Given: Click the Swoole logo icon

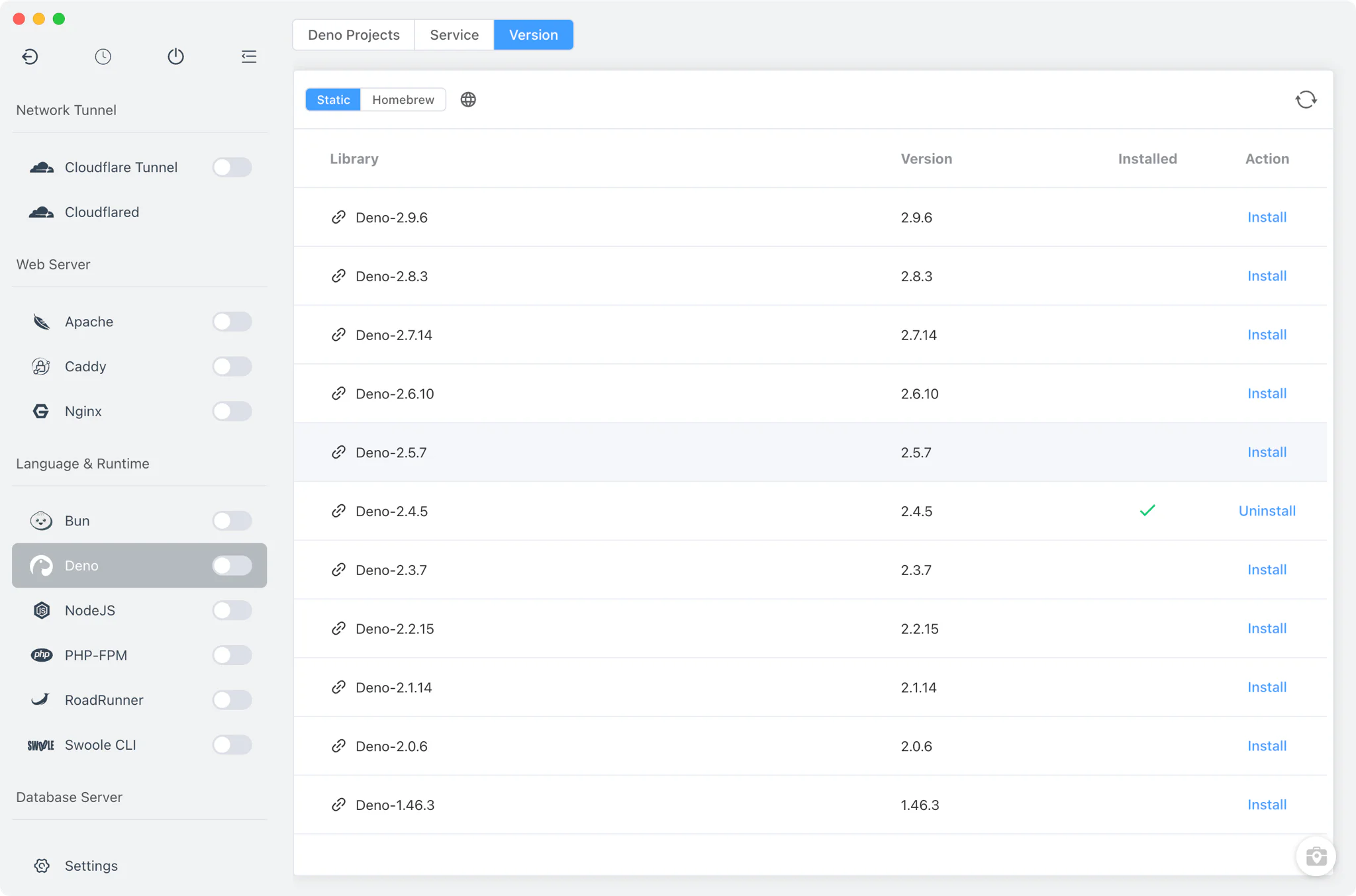Looking at the screenshot, I should coord(41,745).
